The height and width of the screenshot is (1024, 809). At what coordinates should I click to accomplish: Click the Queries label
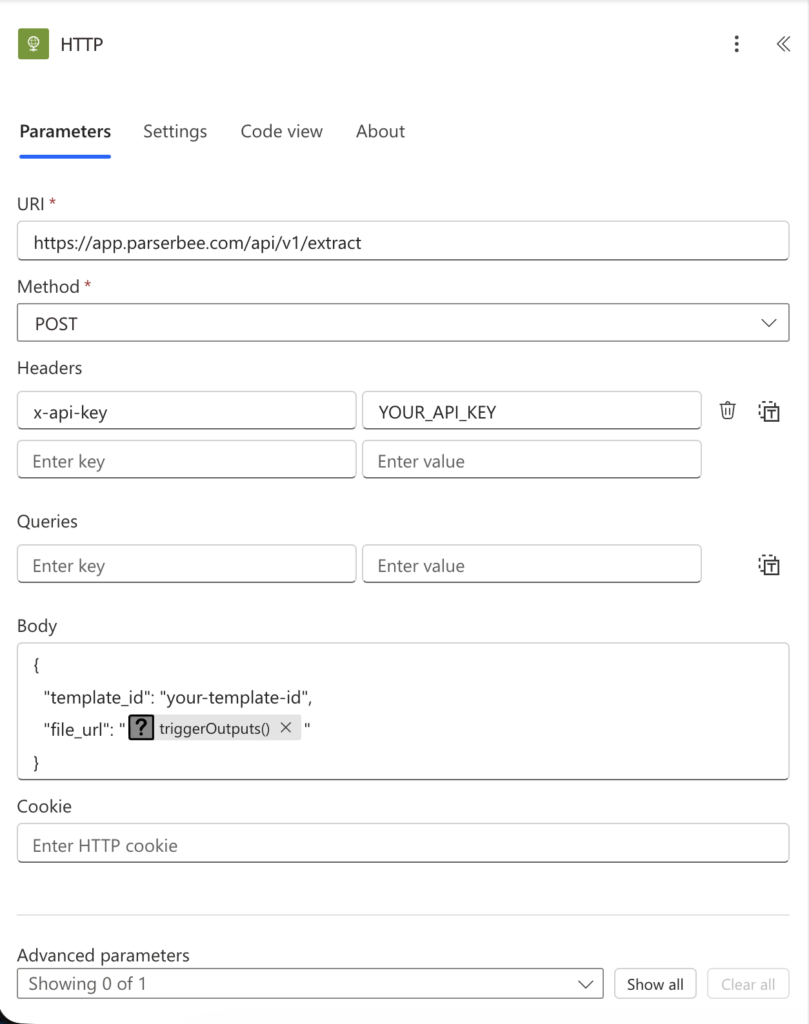click(x=47, y=521)
